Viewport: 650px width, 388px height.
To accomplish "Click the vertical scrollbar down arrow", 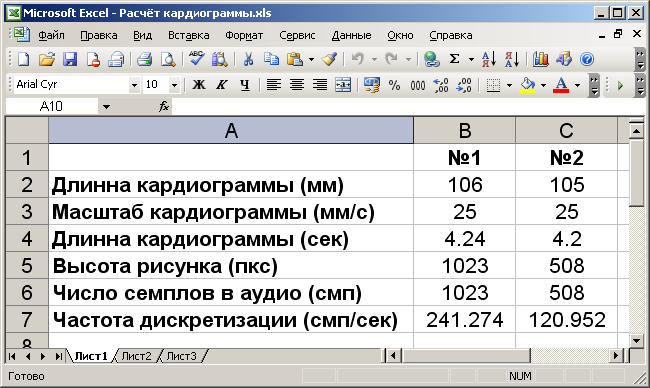I will tap(636, 340).
